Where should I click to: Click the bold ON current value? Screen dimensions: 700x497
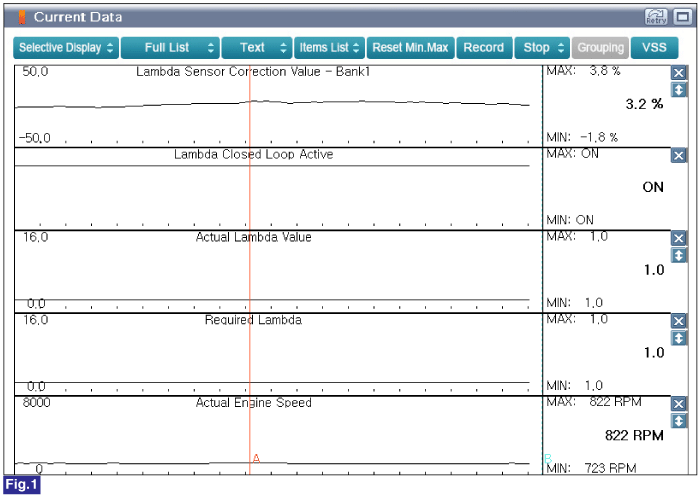point(653,187)
